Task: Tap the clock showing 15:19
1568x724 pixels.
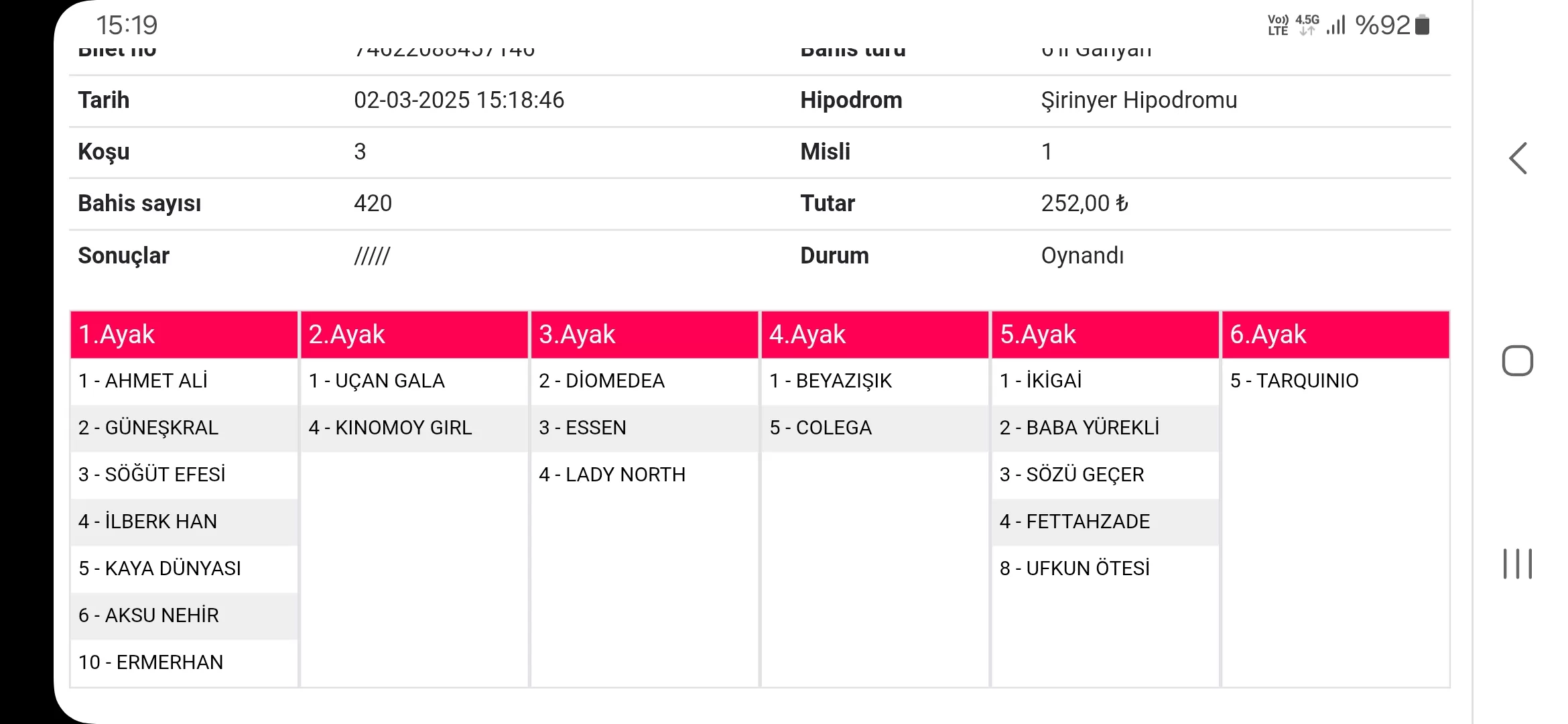Action: coord(127,25)
